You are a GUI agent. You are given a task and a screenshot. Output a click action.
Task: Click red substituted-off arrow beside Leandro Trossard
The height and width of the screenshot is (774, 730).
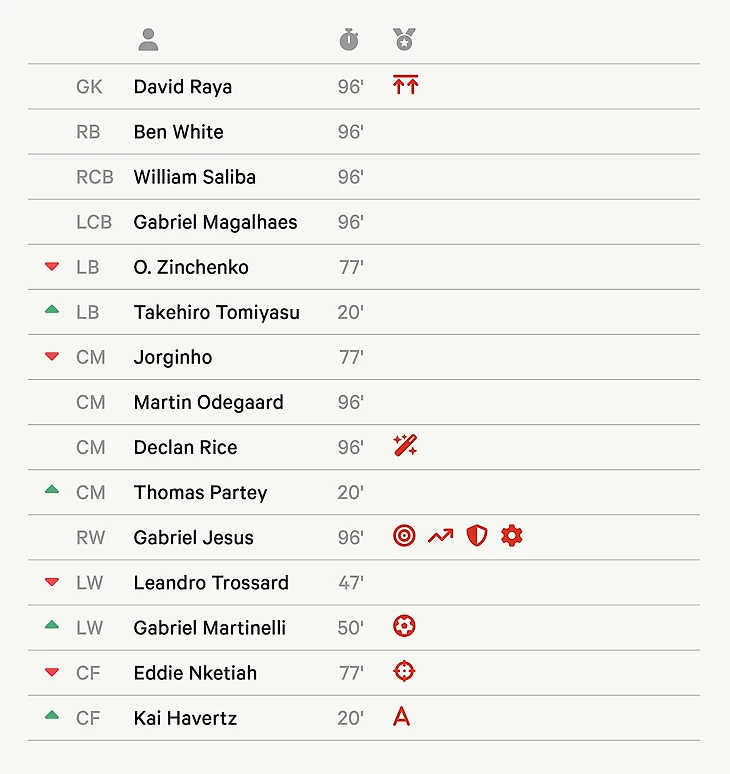click(52, 582)
